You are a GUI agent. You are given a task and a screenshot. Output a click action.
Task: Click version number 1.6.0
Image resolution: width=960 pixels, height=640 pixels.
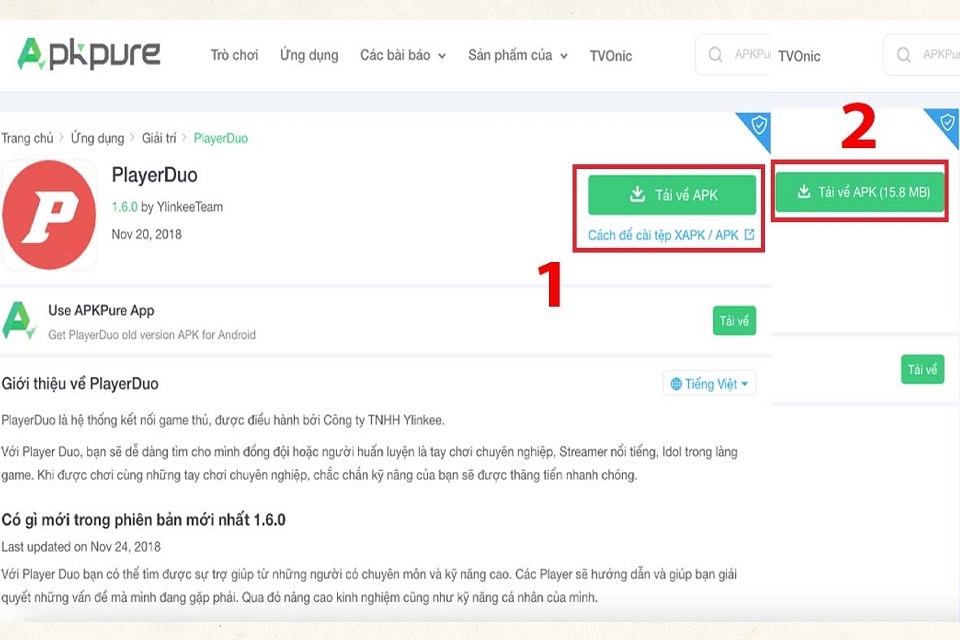[x=124, y=207]
